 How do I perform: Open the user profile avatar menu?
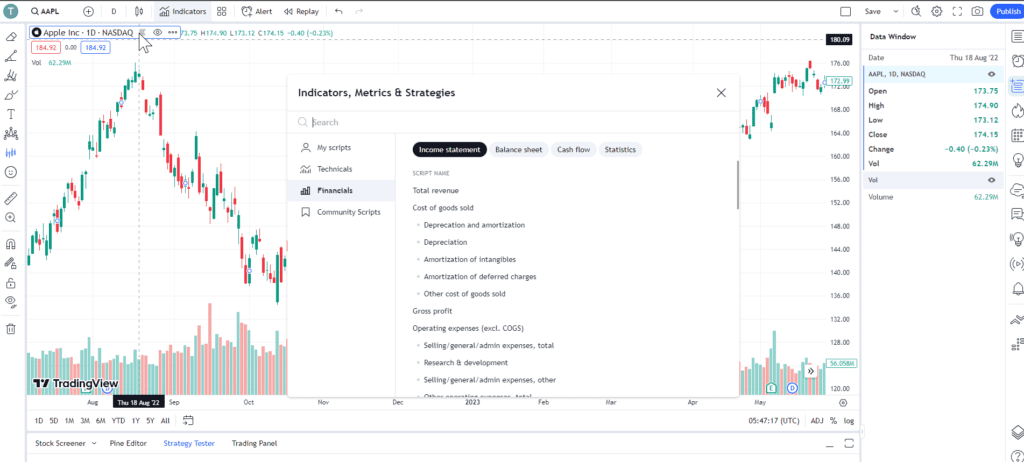pos(11,11)
